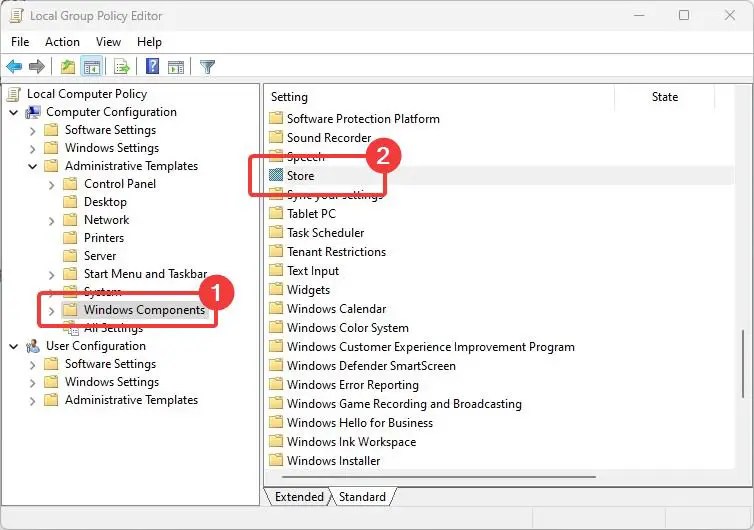The width and height of the screenshot is (754, 530).
Task: Collapse the Computer Configuration node
Action: [x=14, y=113]
